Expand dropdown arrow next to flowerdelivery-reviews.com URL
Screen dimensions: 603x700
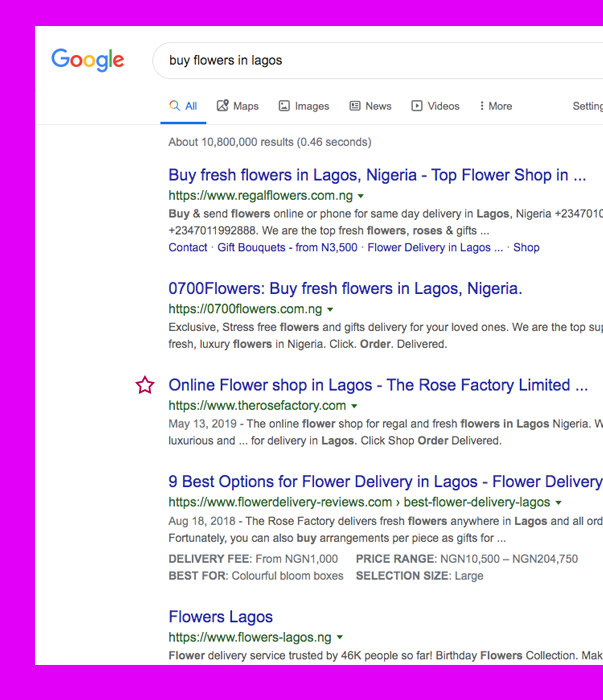[558, 503]
